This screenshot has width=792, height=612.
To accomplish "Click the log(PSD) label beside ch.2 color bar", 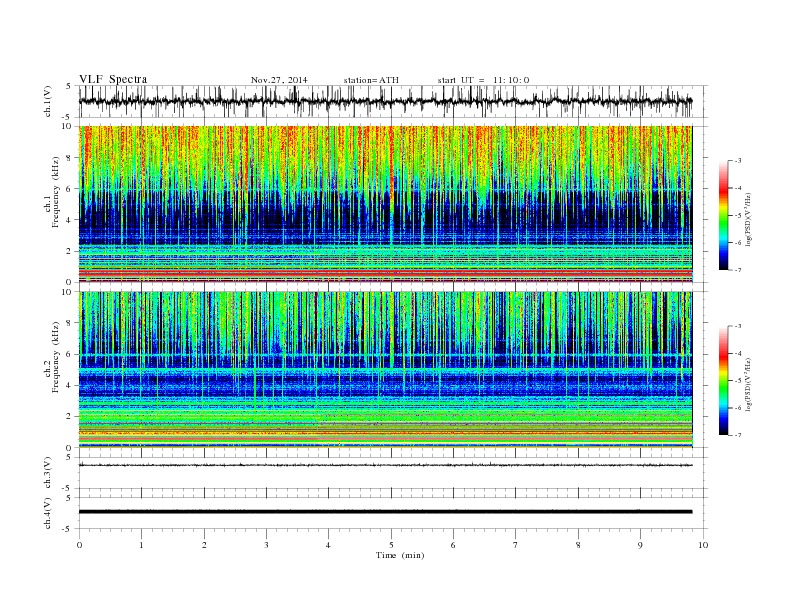I will [x=749, y=383].
